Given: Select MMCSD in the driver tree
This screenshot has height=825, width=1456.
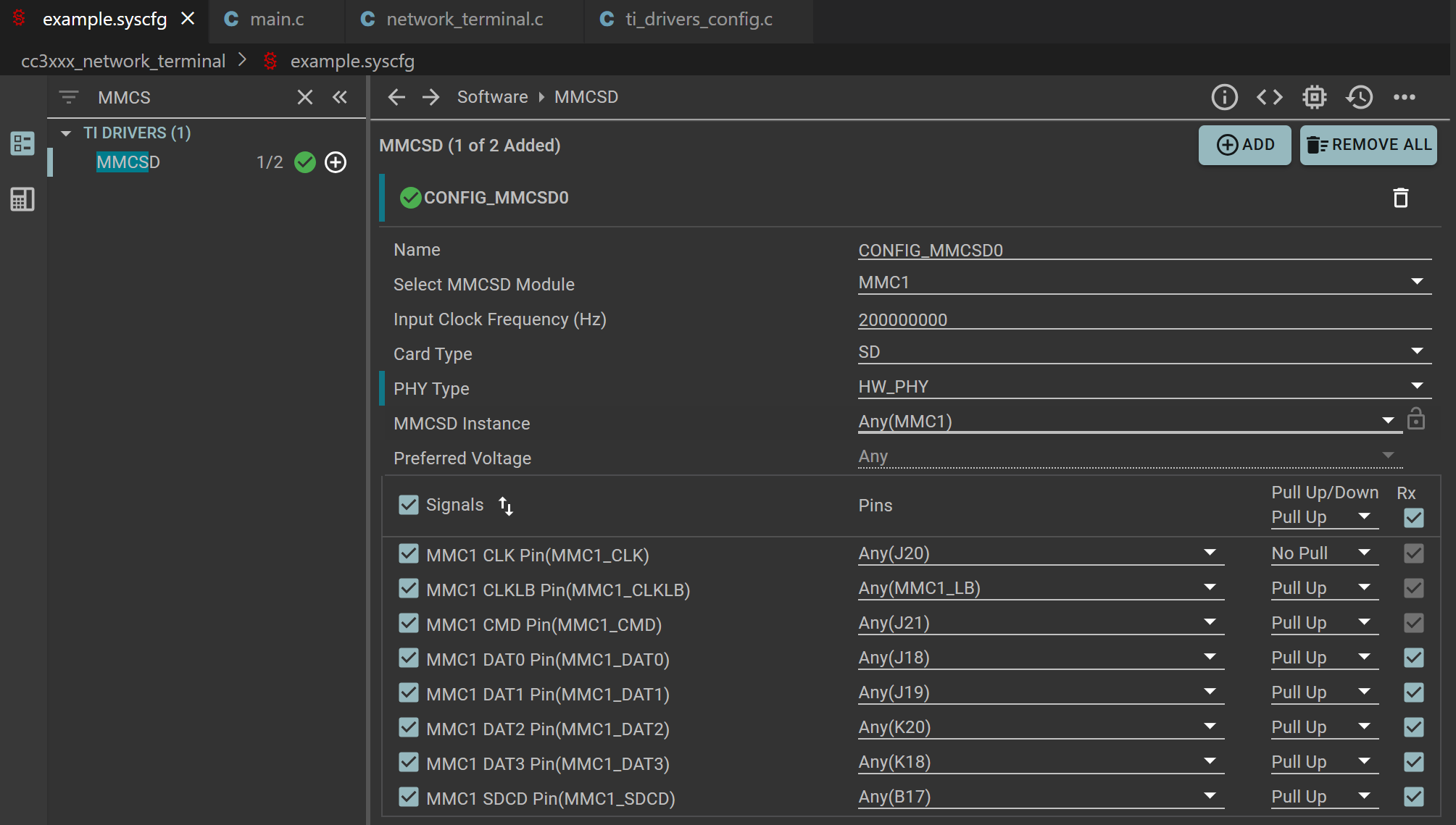Looking at the screenshot, I should 128,162.
